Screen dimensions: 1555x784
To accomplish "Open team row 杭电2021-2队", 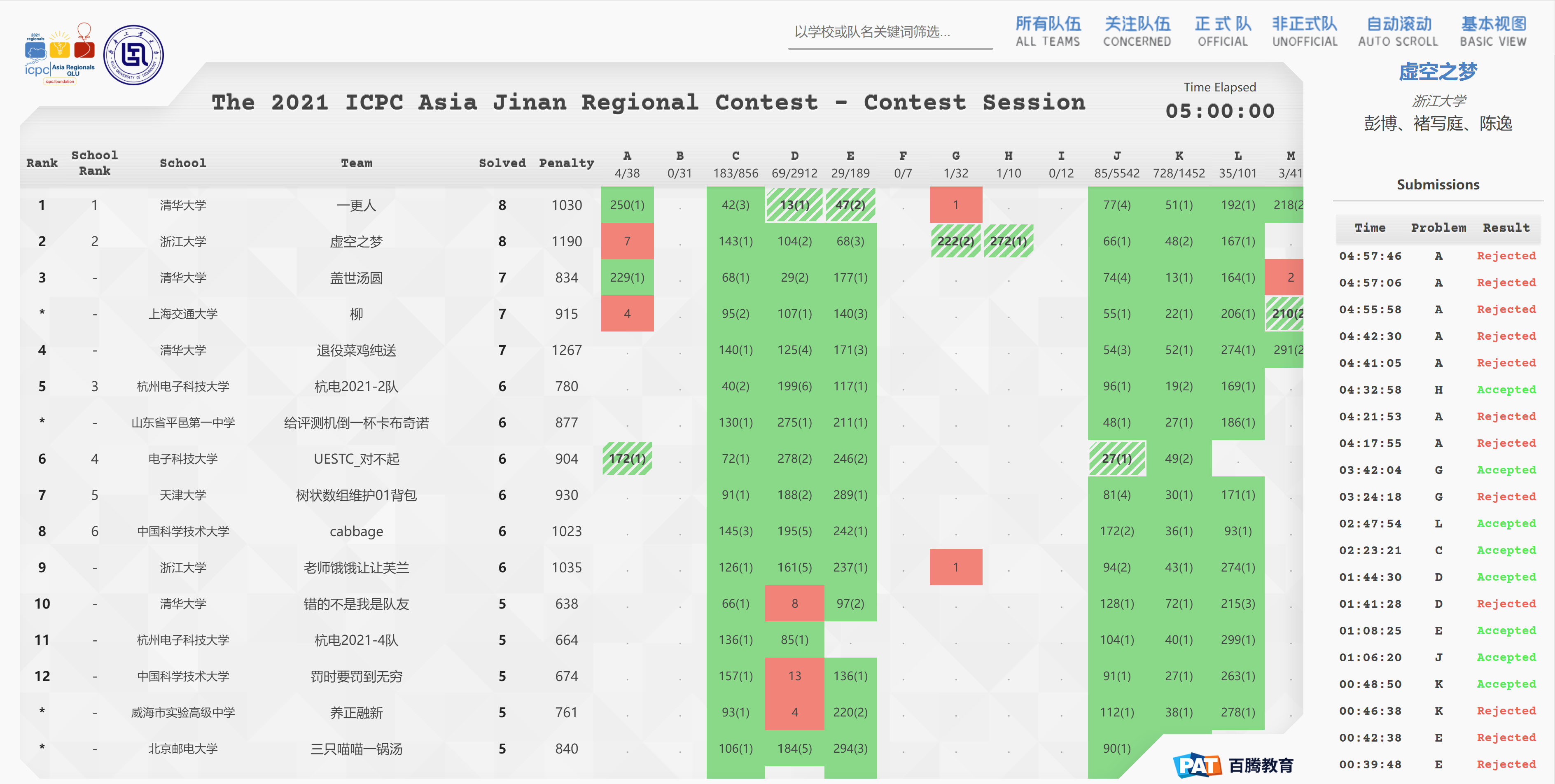I will coord(356,386).
